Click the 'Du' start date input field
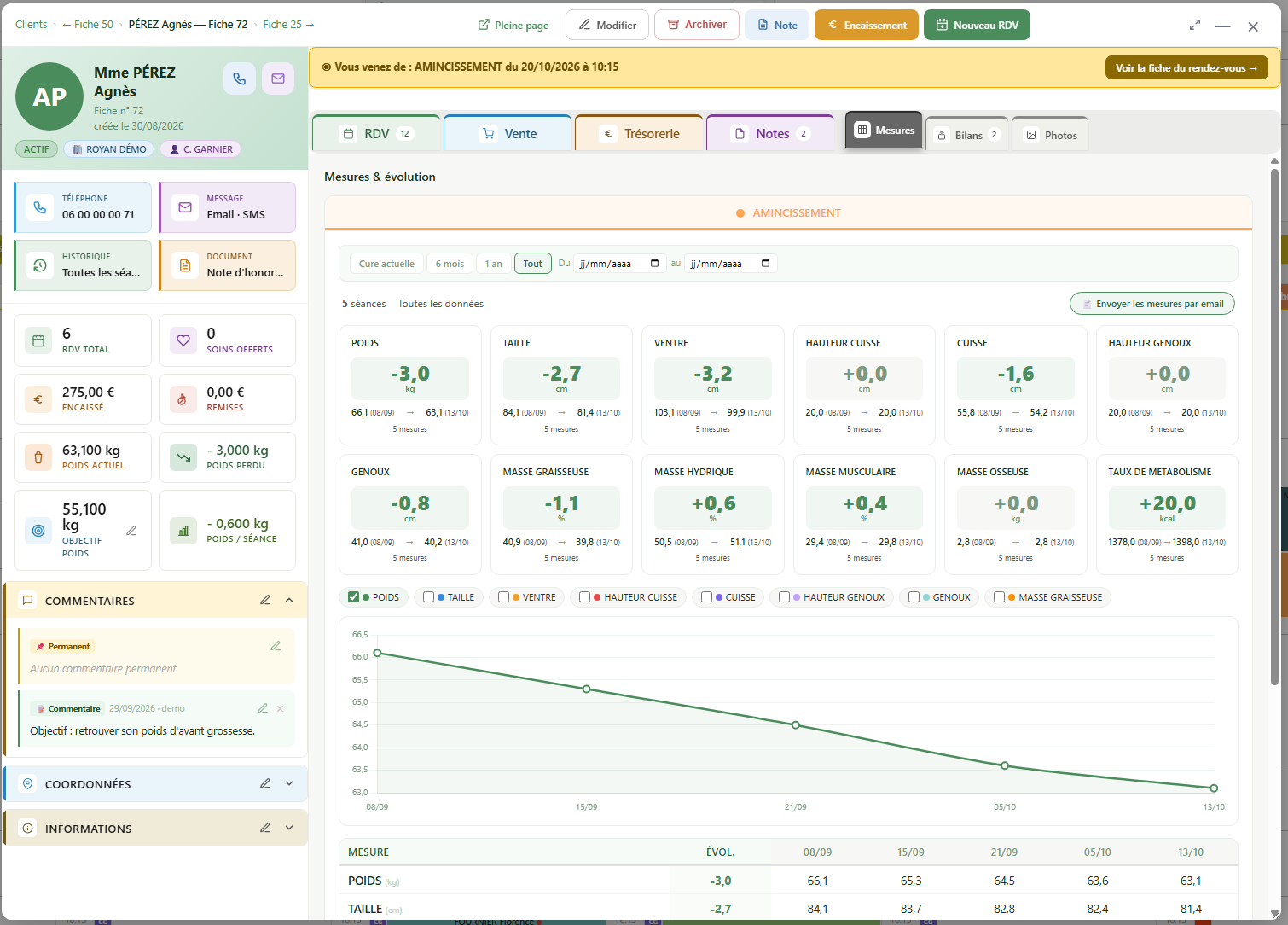1288x925 pixels. (619, 264)
